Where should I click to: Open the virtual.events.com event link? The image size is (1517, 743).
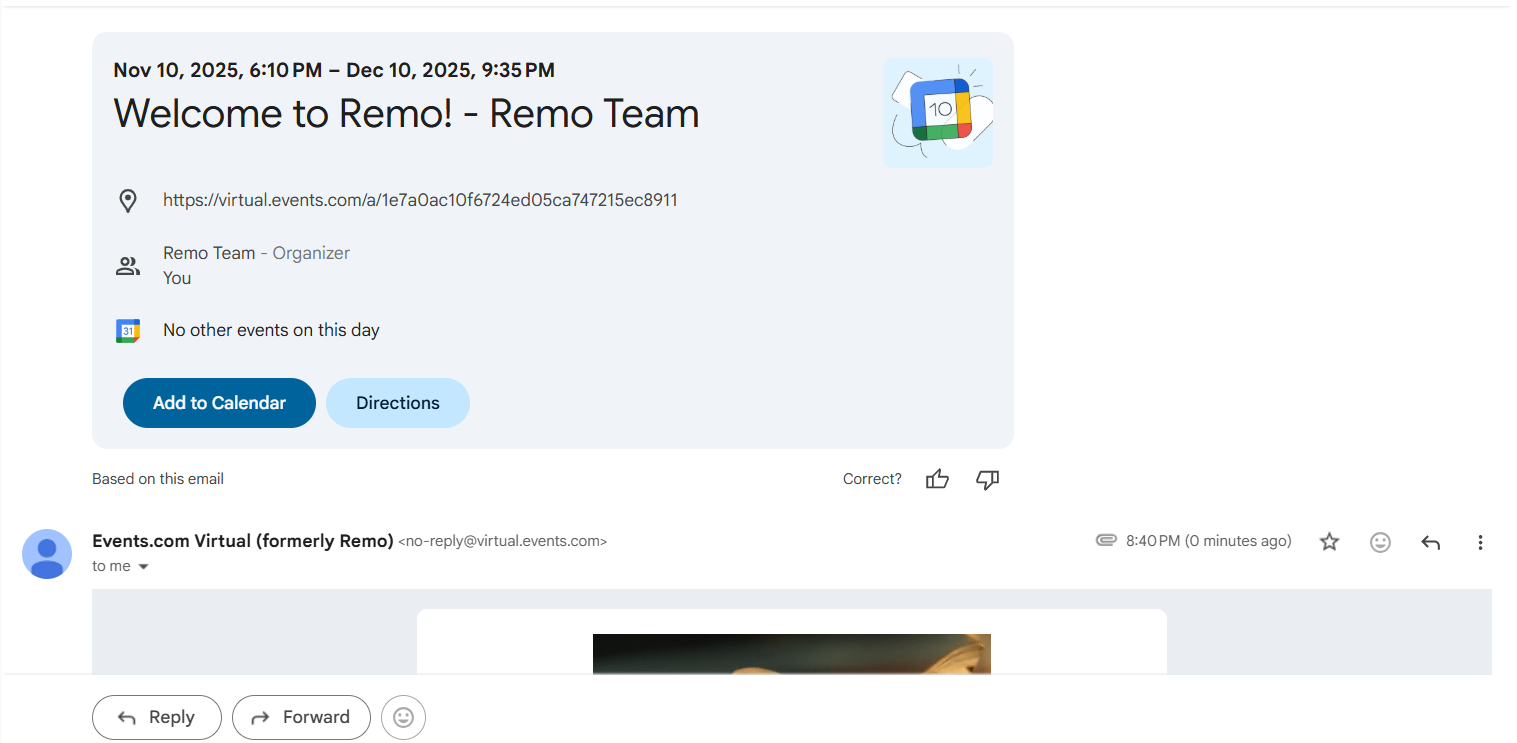coord(420,199)
